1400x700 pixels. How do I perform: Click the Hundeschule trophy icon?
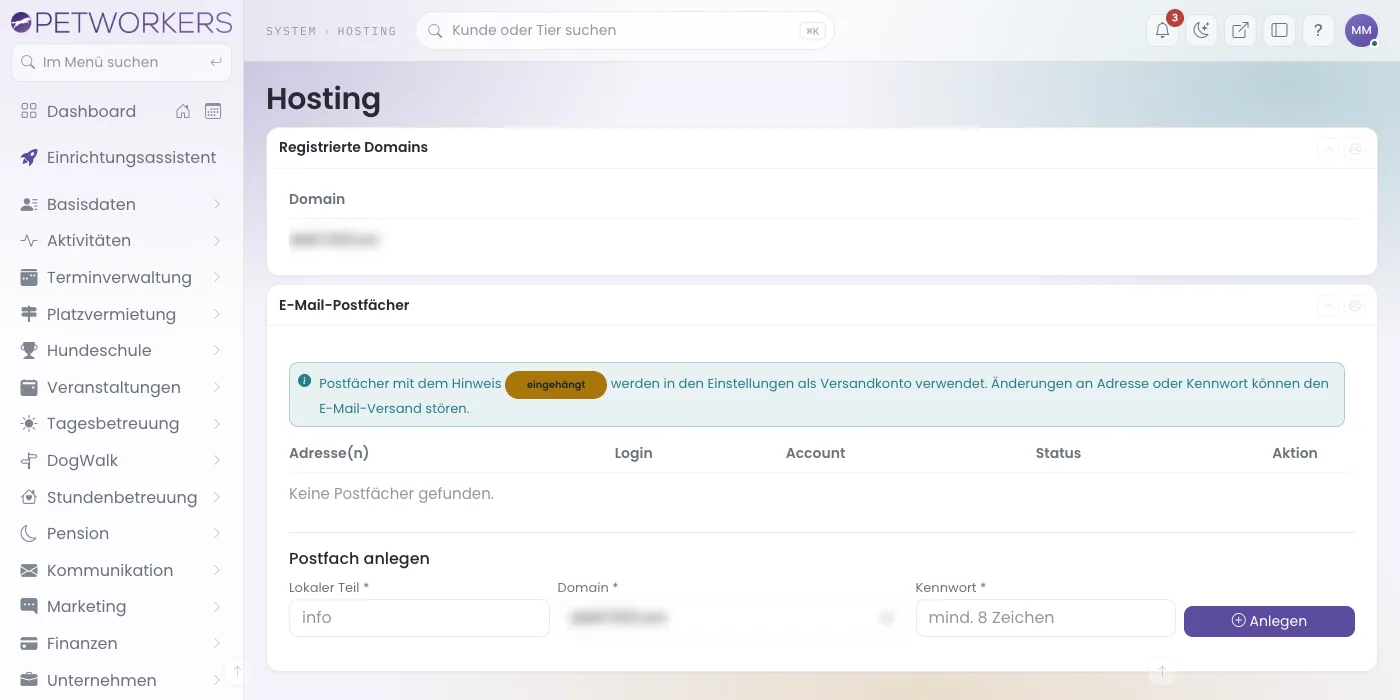(29, 350)
